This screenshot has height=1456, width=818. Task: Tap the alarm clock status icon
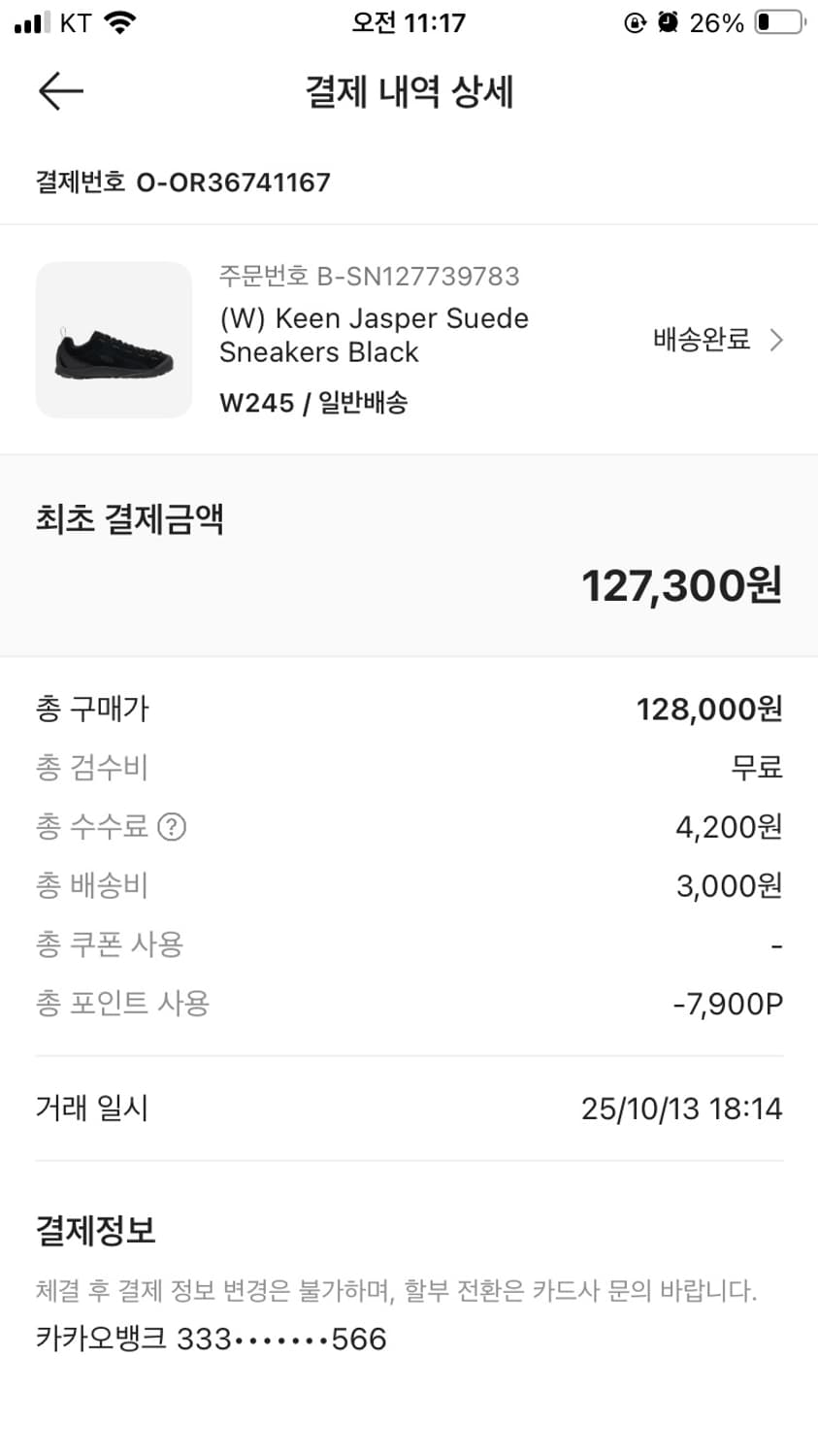668,22
